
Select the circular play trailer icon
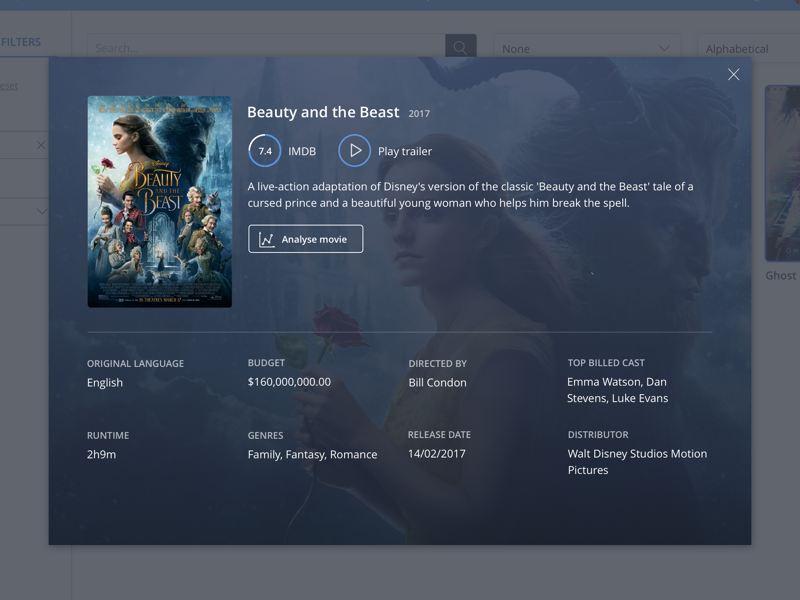click(x=355, y=150)
